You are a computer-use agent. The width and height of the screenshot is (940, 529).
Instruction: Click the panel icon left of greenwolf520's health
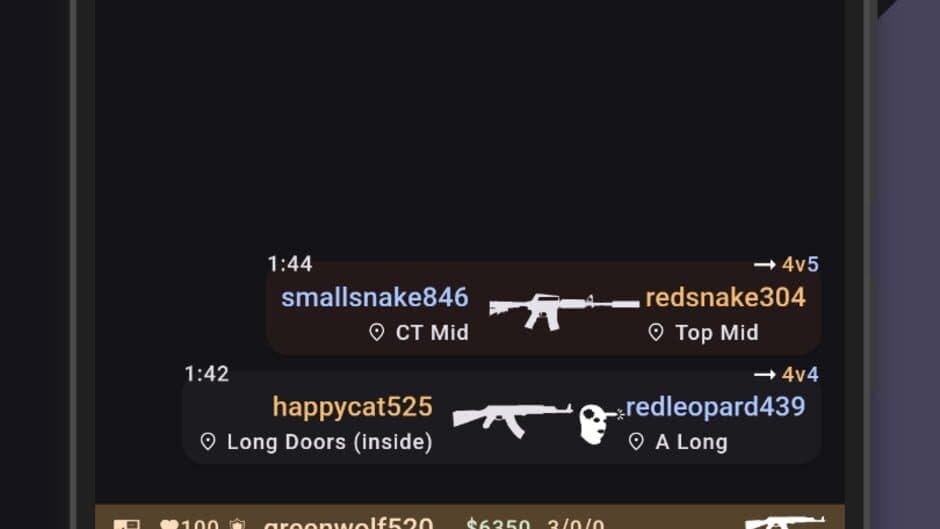click(x=126, y=524)
